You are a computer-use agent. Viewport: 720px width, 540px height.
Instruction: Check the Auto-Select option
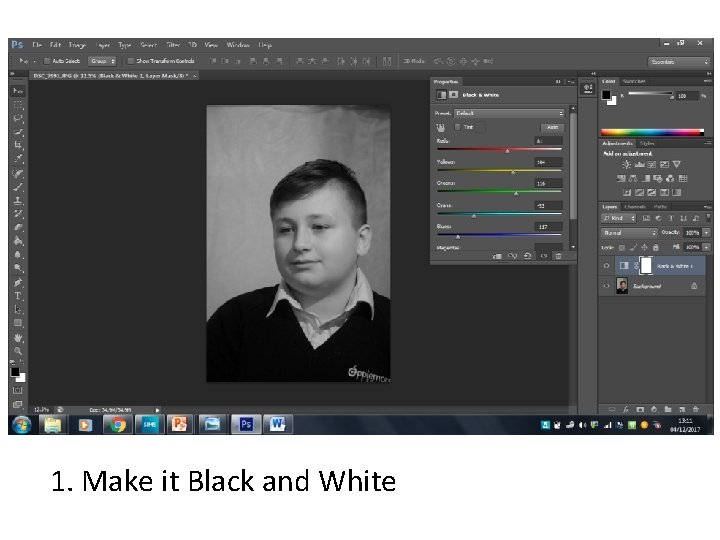(x=47, y=62)
